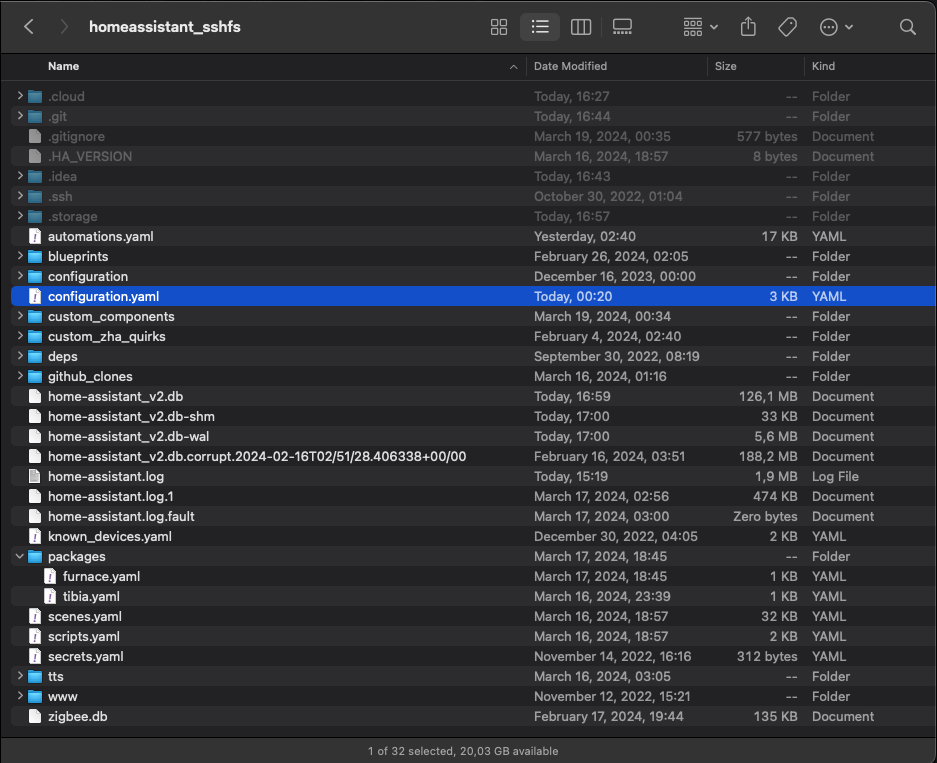Screen dimensions: 937x763
Task: Expand the .git folder
Action: (19, 116)
